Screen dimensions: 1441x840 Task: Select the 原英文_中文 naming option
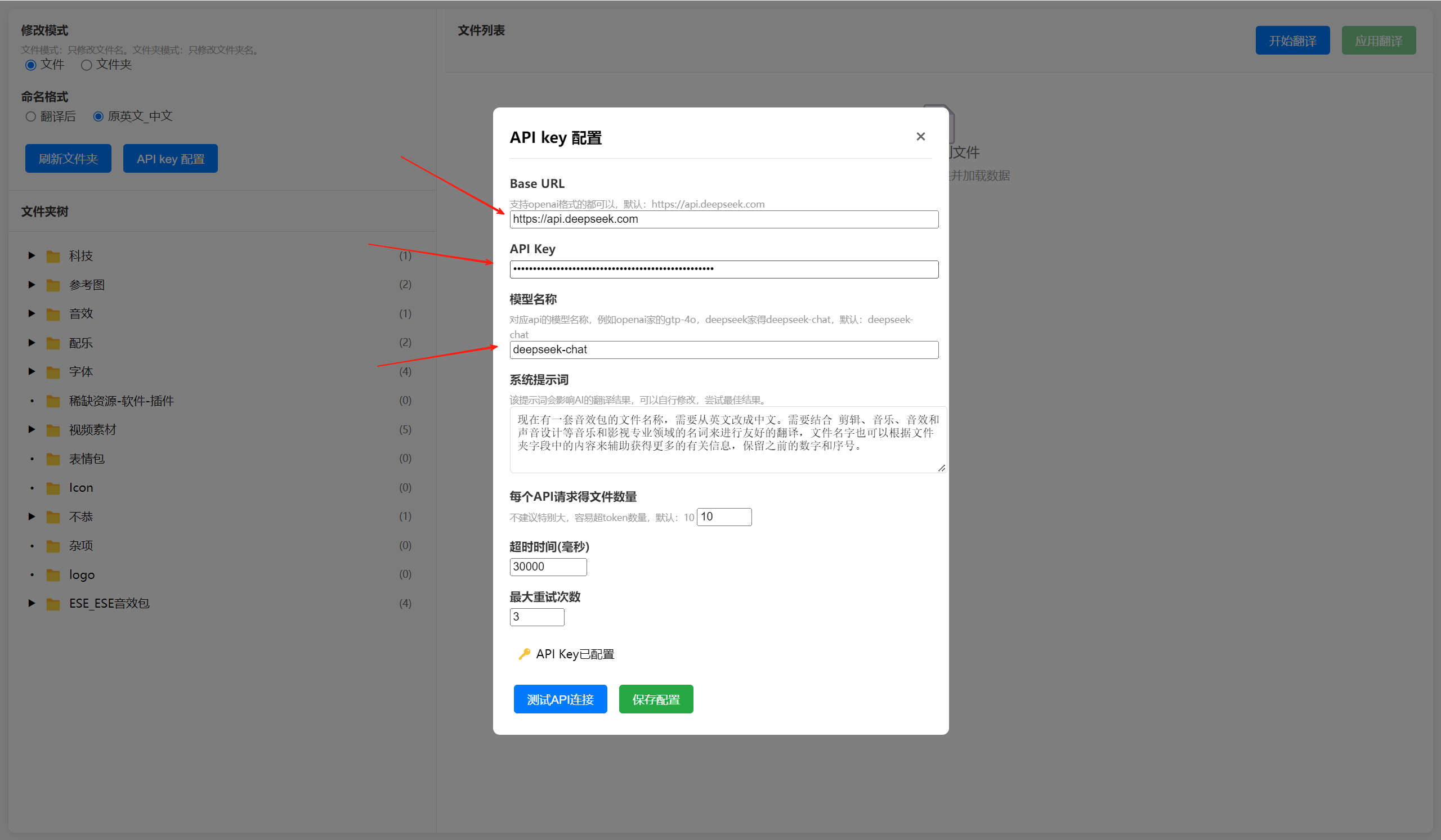tap(99, 116)
